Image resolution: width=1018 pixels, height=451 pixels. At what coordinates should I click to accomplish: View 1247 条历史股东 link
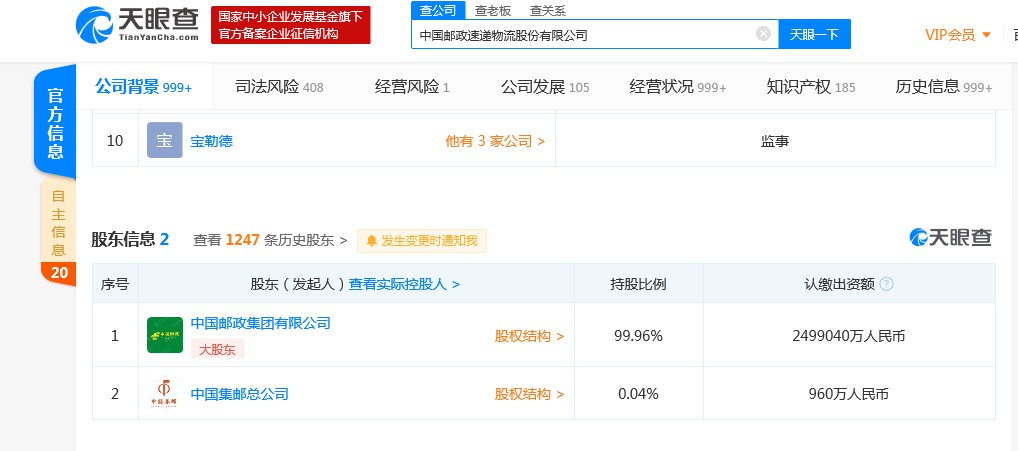(269, 241)
